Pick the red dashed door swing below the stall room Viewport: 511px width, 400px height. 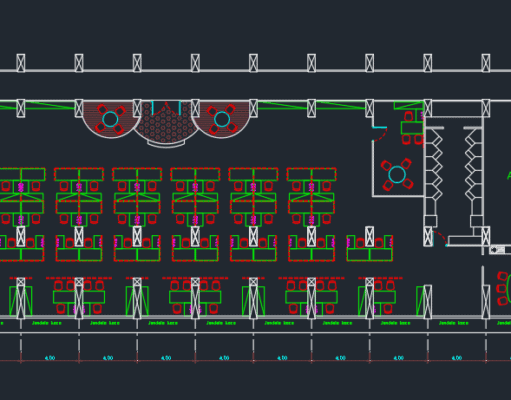coord(440,238)
